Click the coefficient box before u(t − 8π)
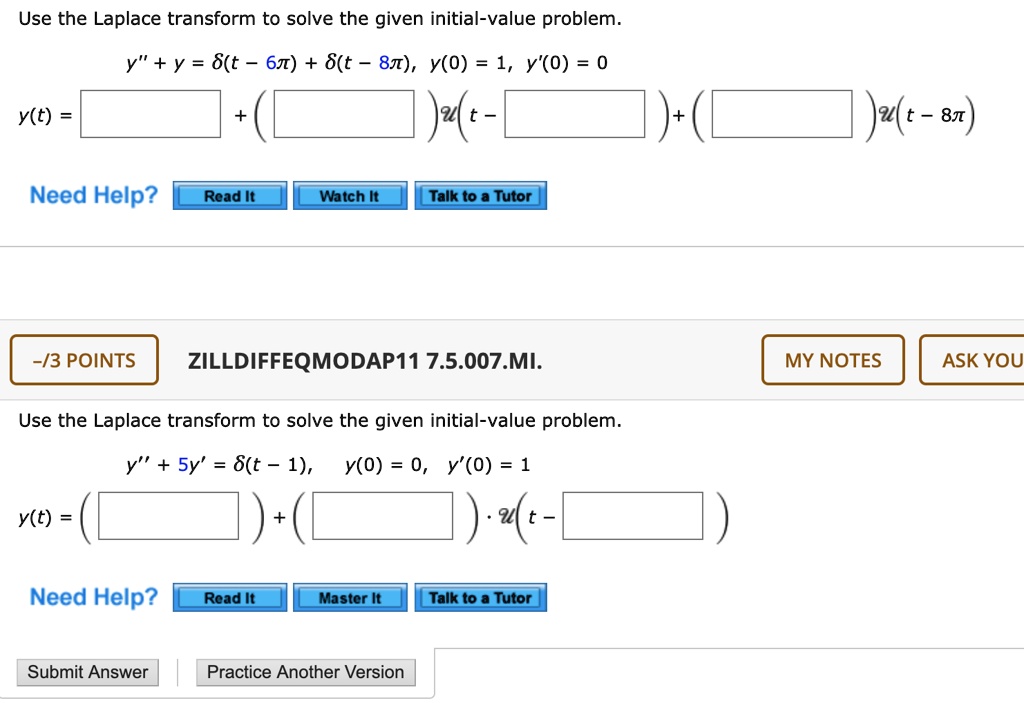Screen dimensions: 1024x703 coord(782,114)
